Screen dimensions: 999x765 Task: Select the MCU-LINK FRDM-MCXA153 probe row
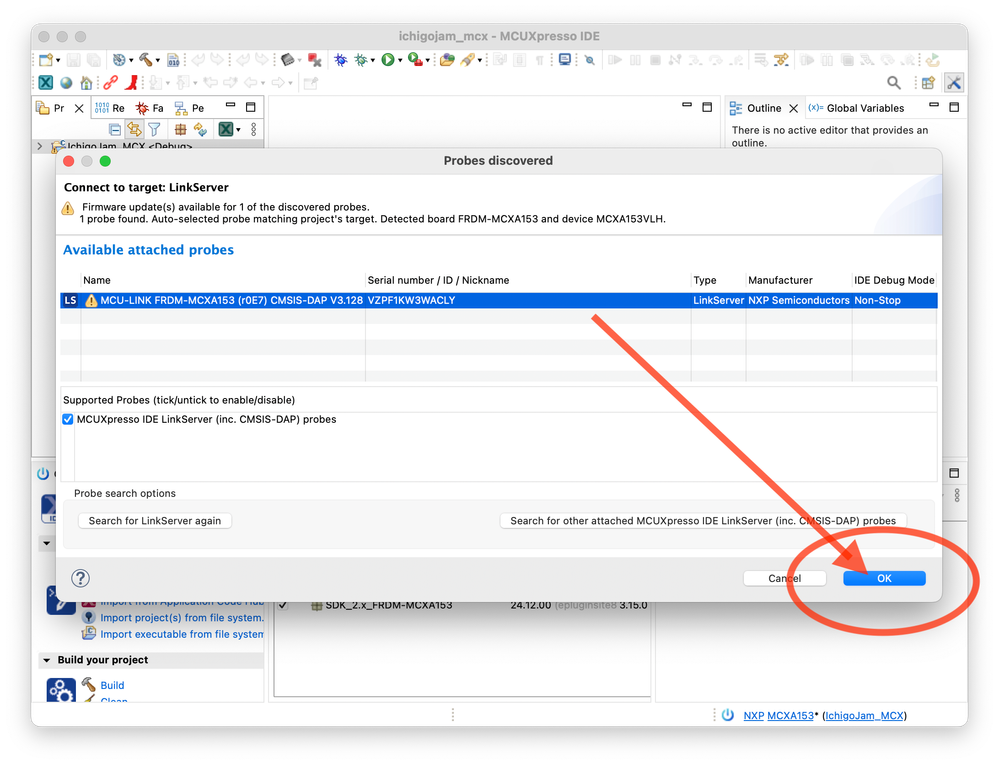coord(499,300)
